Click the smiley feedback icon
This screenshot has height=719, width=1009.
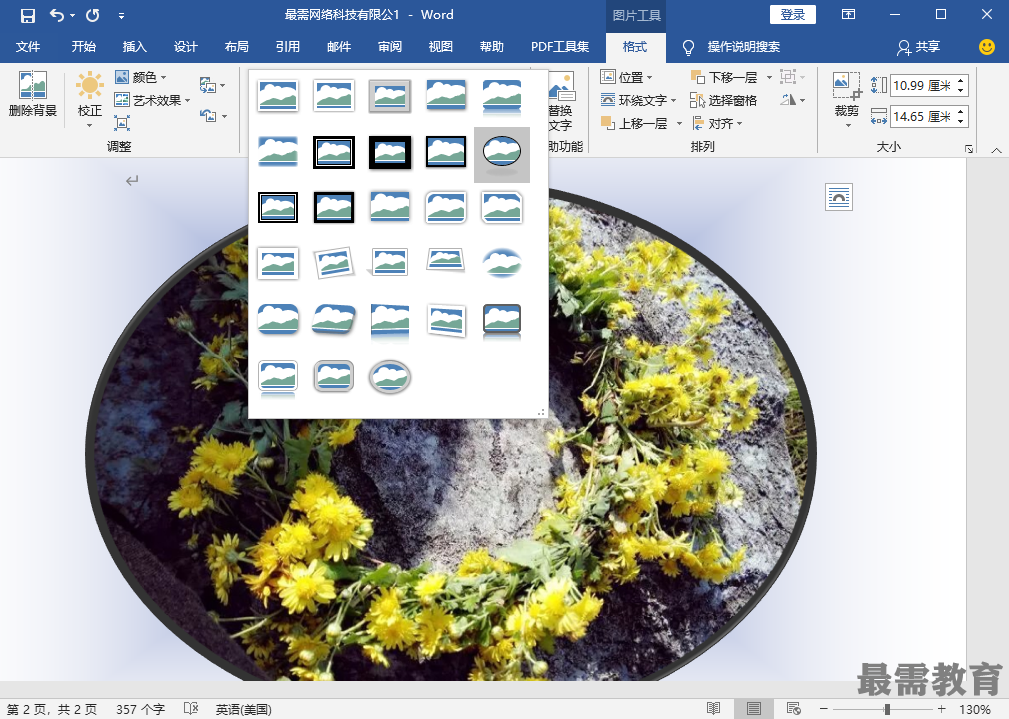[986, 46]
